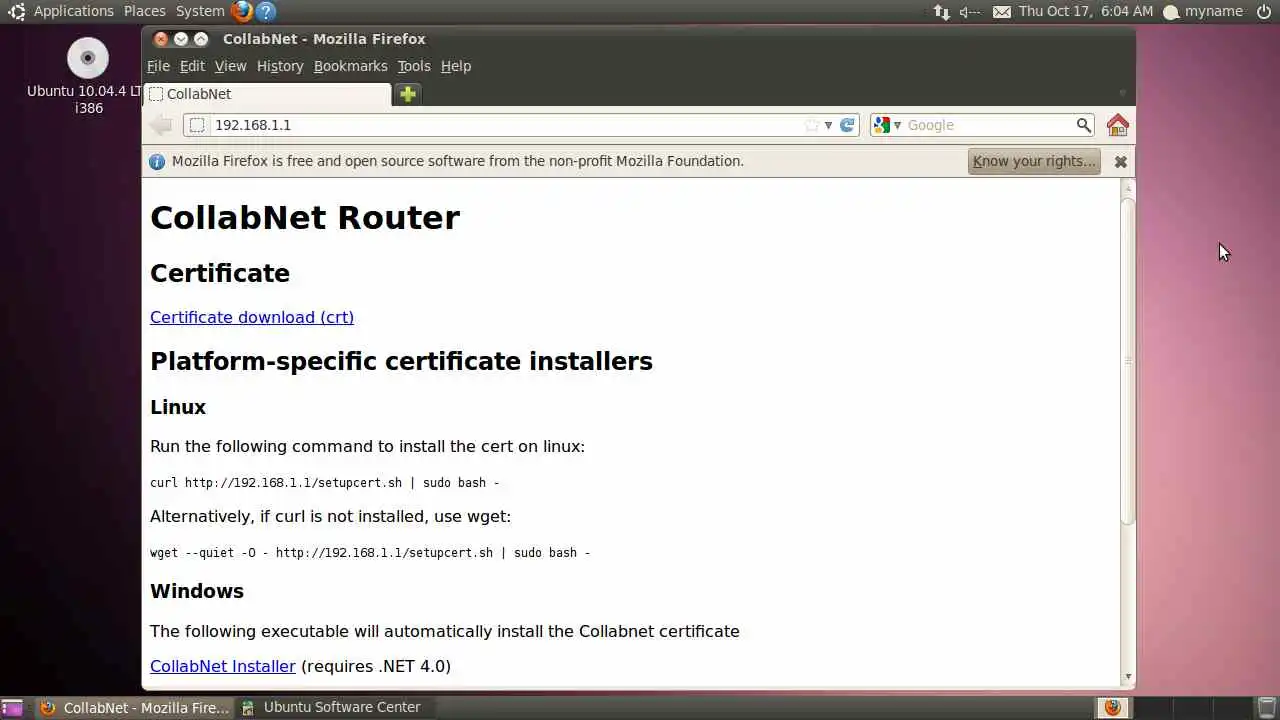The image size is (1280, 720).
Task: Click the site identity icon in URL bar
Action: [x=197, y=125]
